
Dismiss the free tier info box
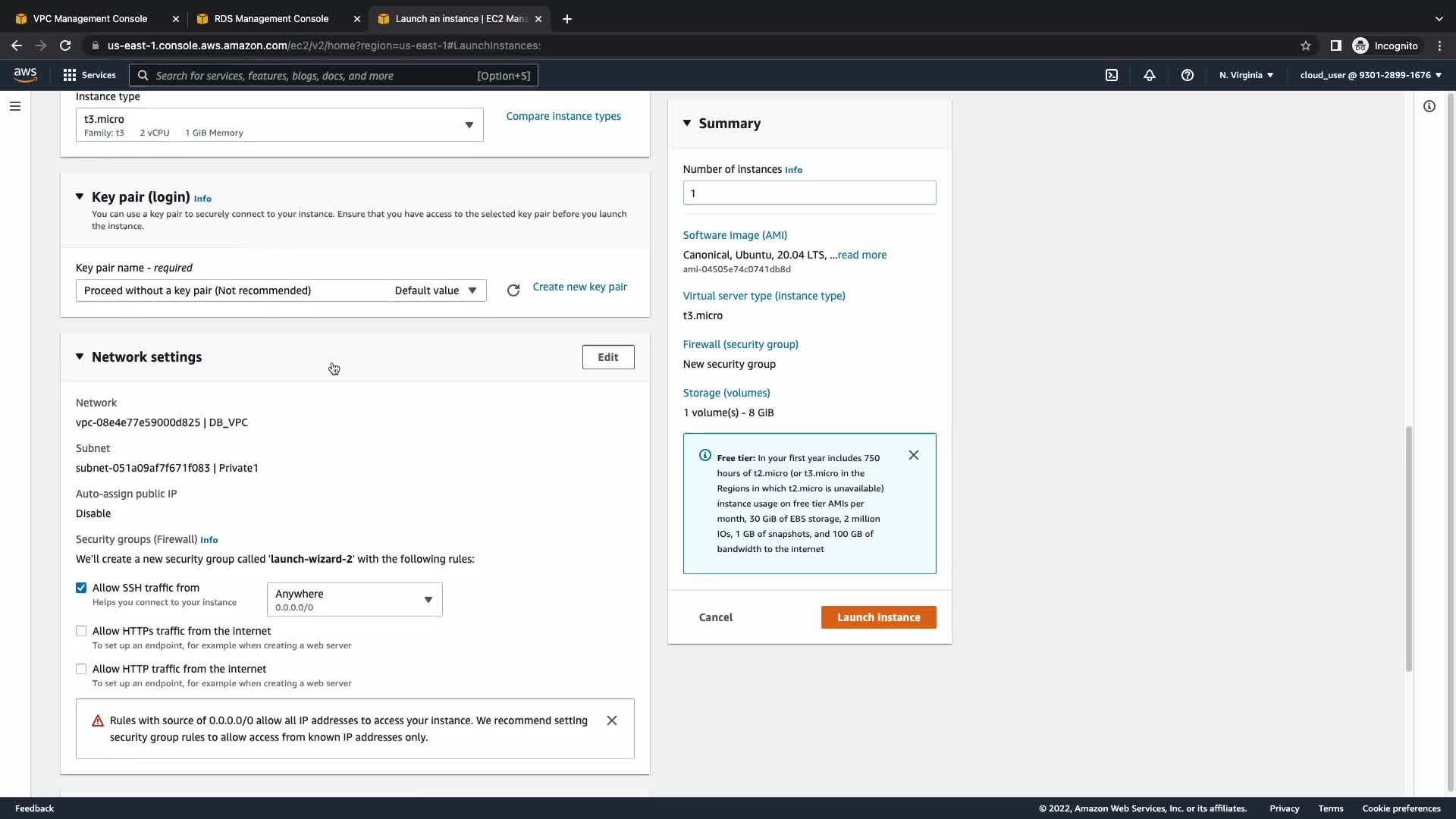tap(914, 455)
